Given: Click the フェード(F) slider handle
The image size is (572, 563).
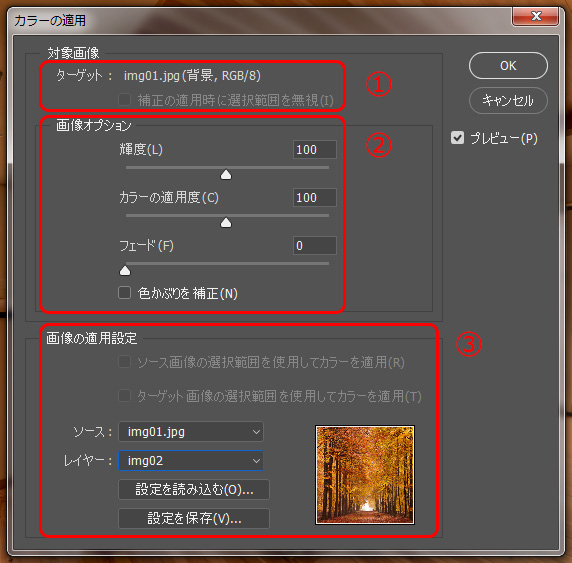Looking at the screenshot, I should 125,270.
